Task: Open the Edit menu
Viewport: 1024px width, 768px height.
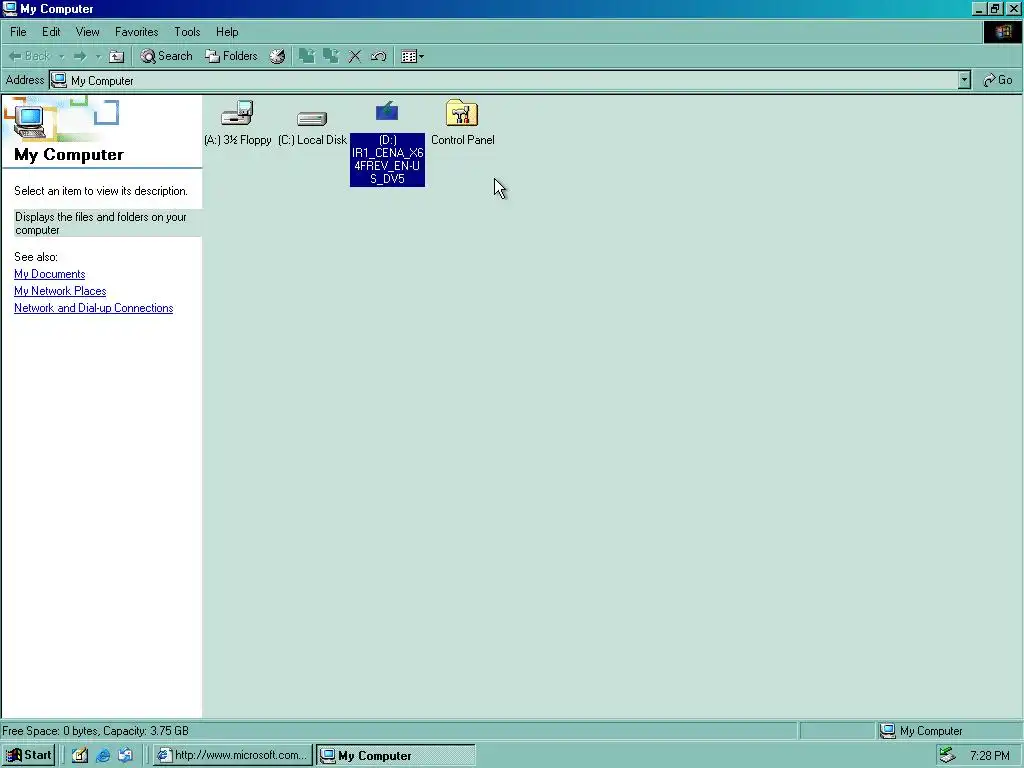Action: pyautogui.click(x=51, y=31)
